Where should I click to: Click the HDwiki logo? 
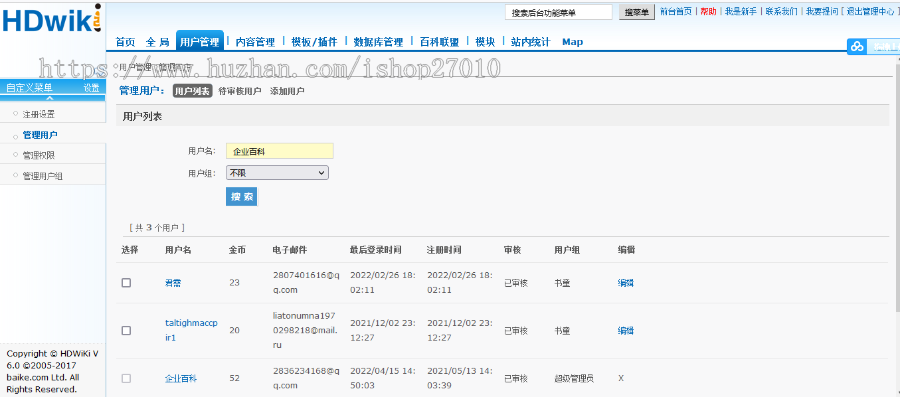[x=52, y=19]
